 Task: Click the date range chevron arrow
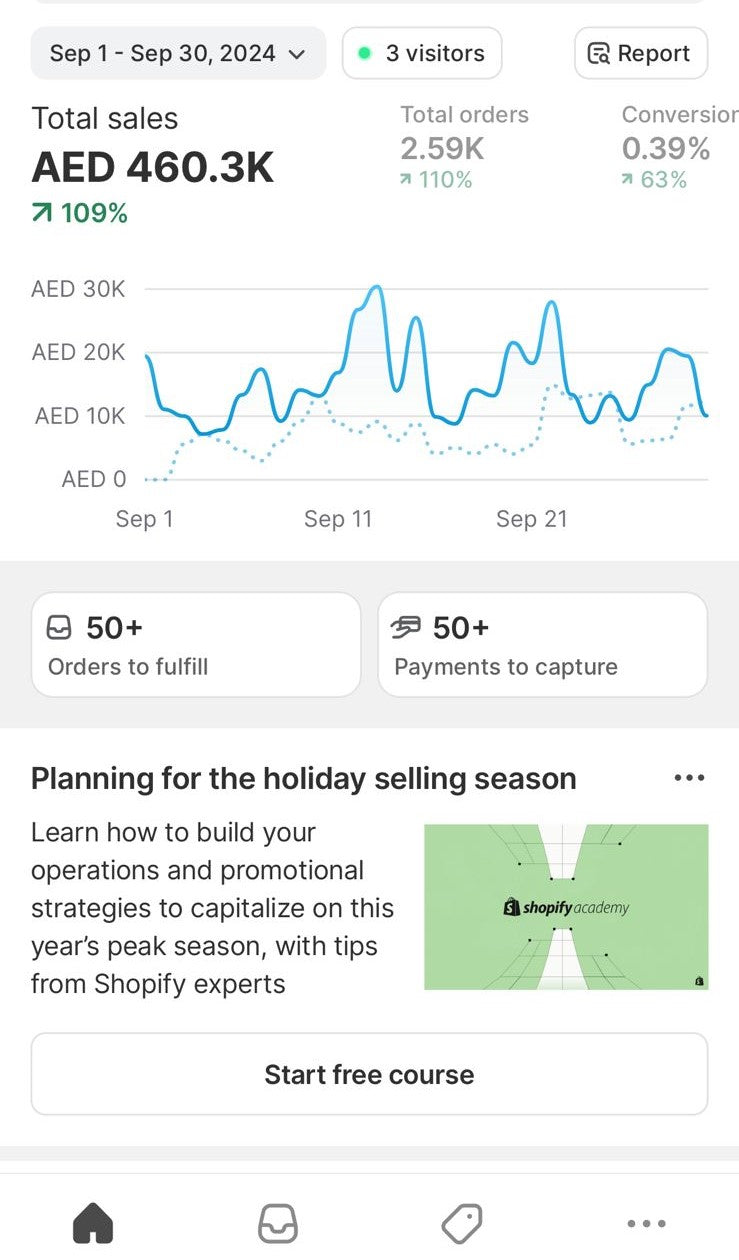(x=296, y=54)
